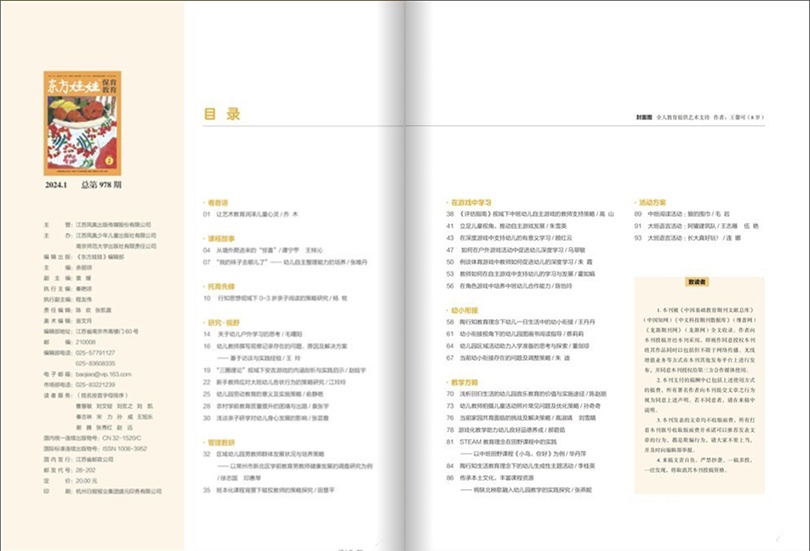Click the 总第 978 期 issue number
The height and width of the screenshot is (551, 810).
tap(101, 185)
